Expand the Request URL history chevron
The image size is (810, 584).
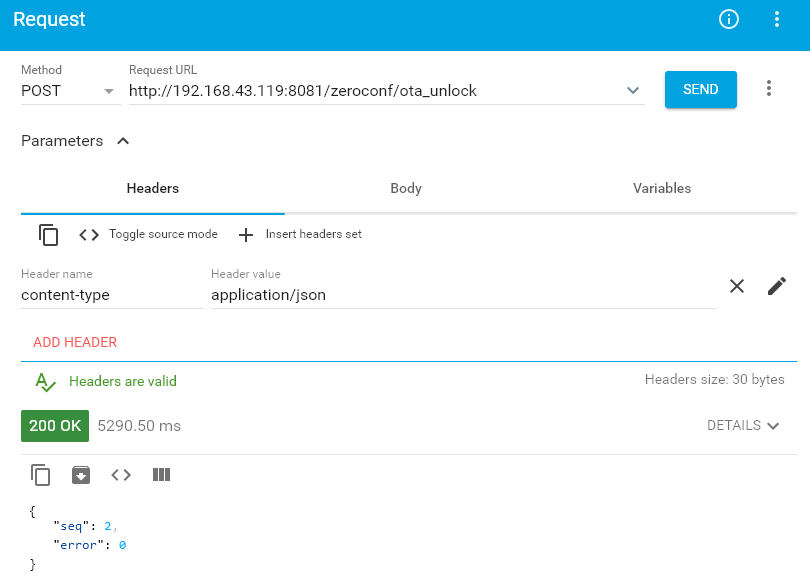coord(633,91)
